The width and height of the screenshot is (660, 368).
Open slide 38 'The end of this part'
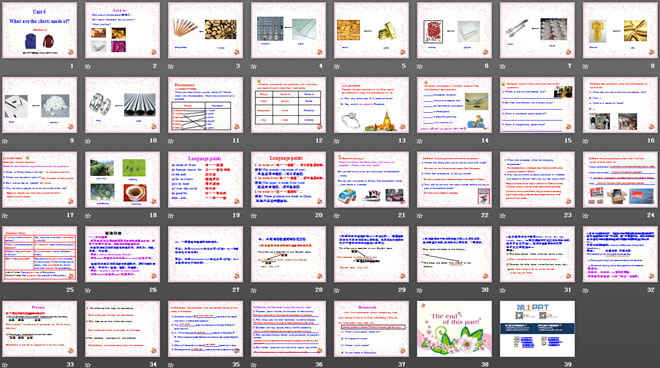pos(454,328)
